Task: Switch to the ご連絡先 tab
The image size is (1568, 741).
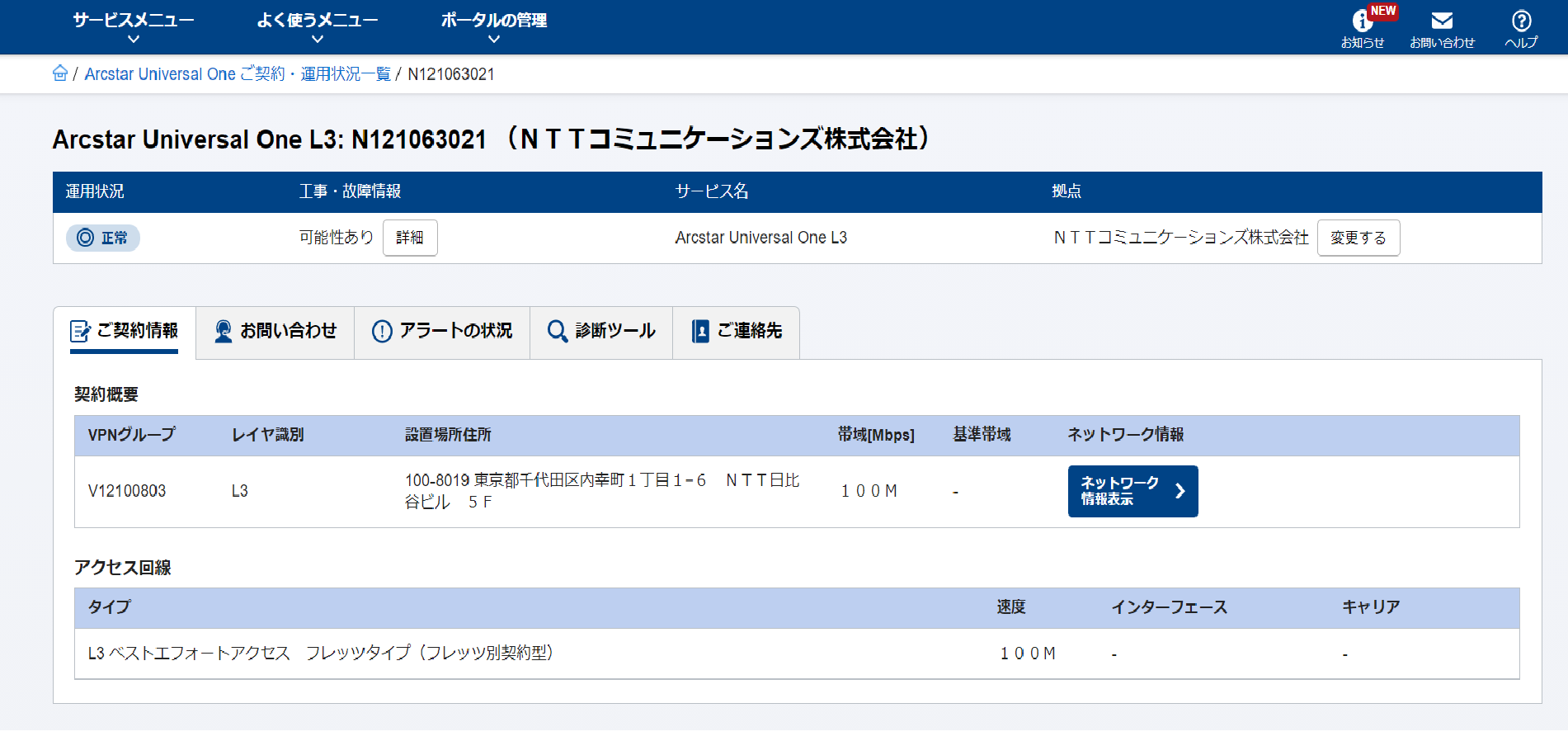Action: 737,333
